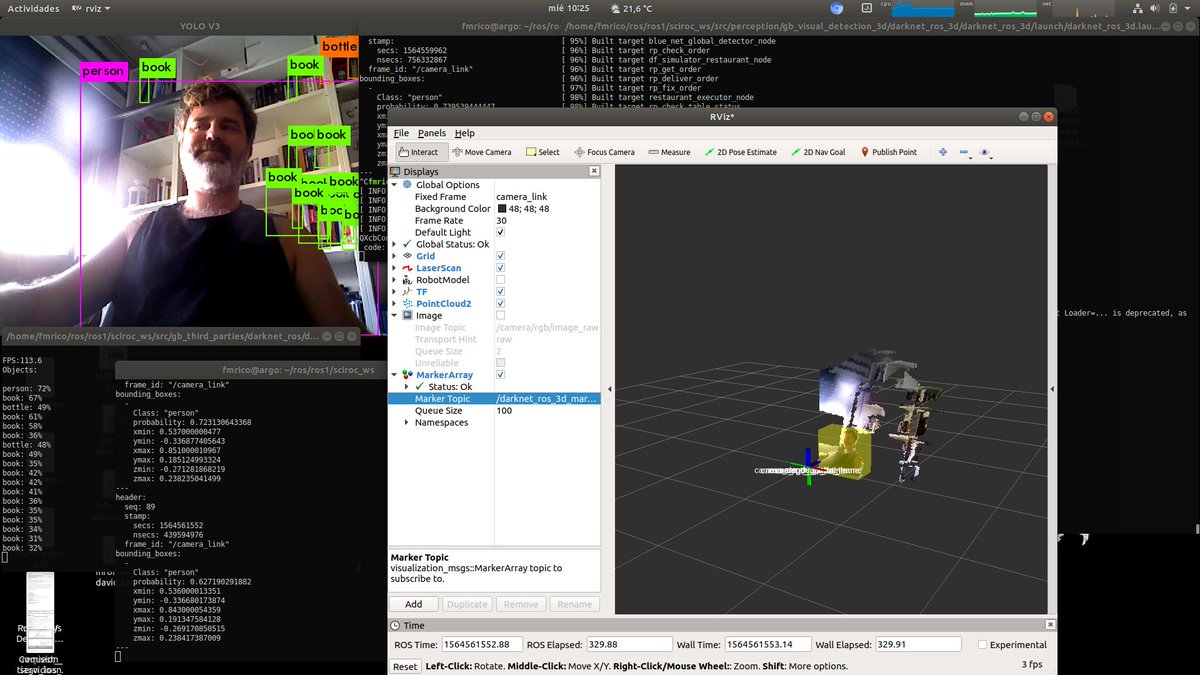This screenshot has height=675, width=1200.
Task: Click the Image display icon
Action: pos(407,316)
